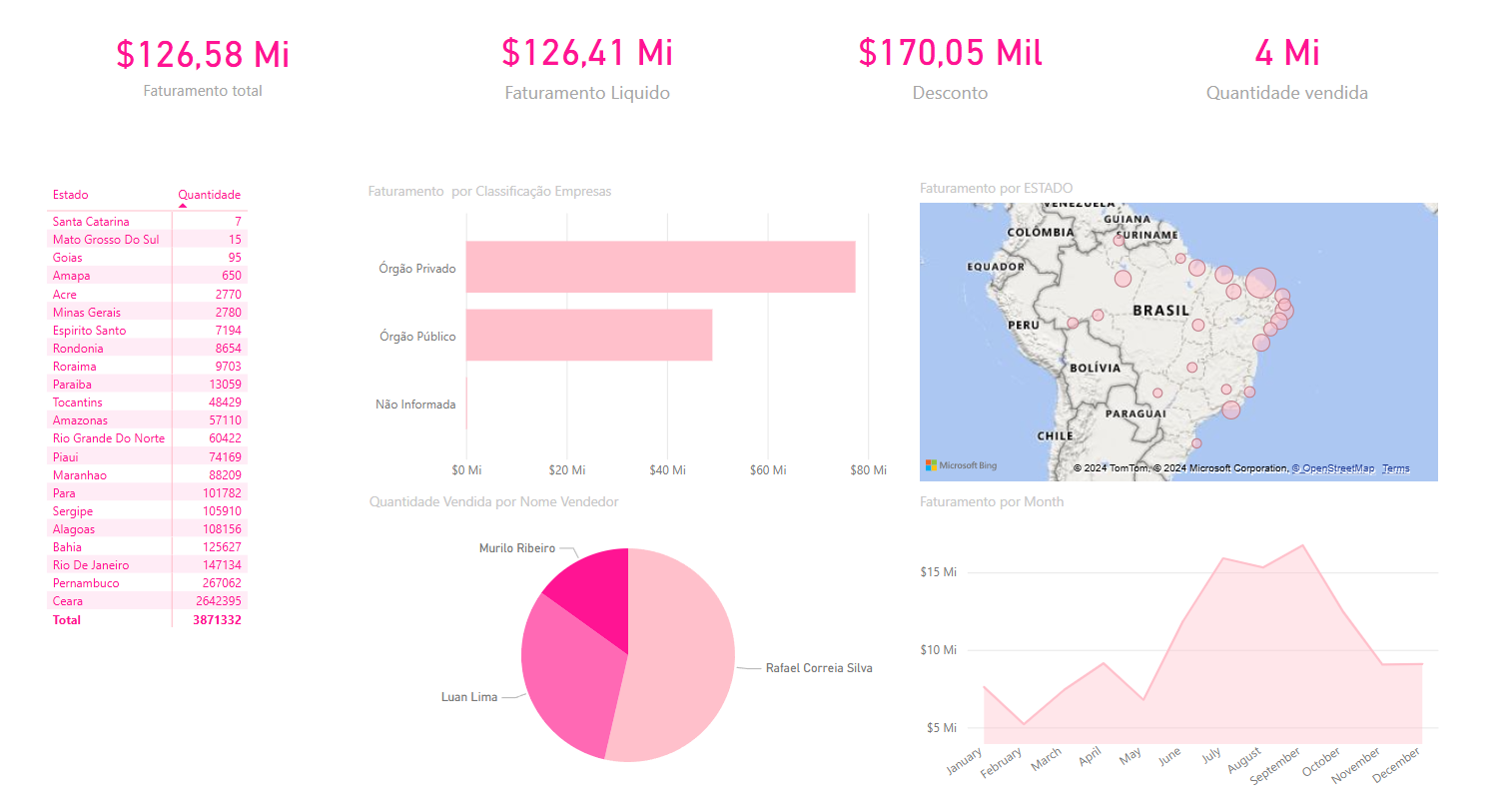
Task: Click the Total row value 3871332
Action: pyautogui.click(x=218, y=620)
